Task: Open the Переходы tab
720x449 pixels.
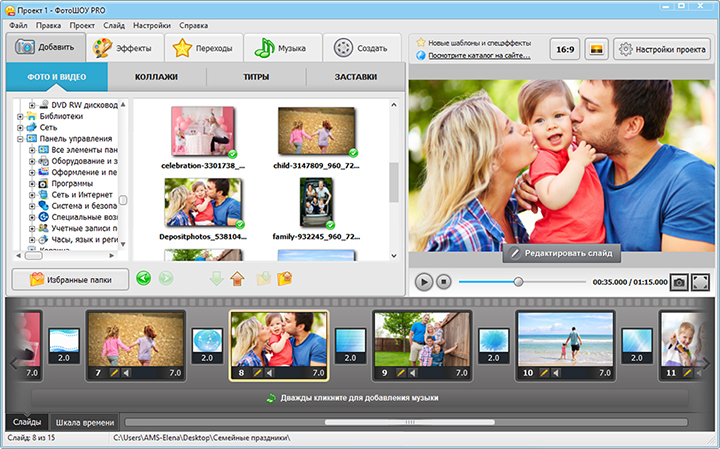Action: [204, 48]
